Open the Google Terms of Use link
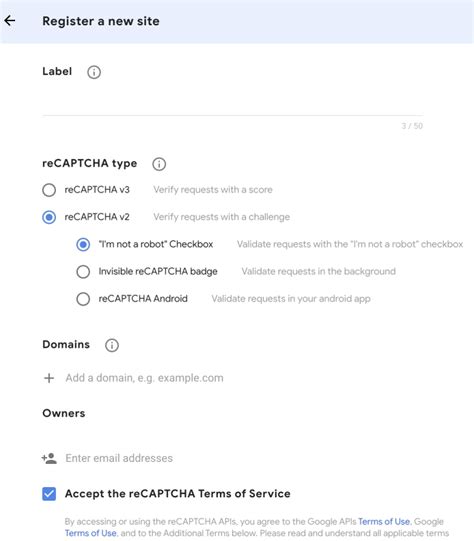 [x=91, y=533]
